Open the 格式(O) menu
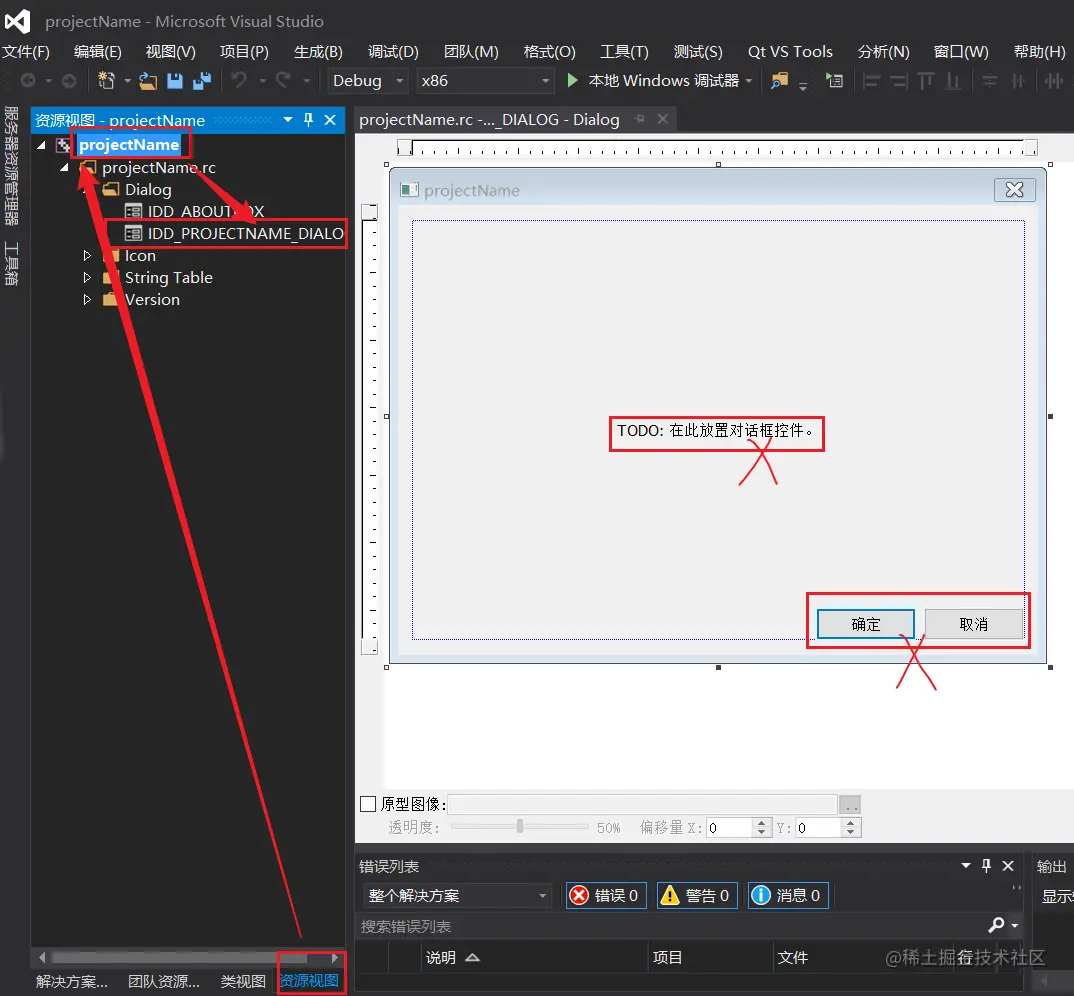 (549, 52)
